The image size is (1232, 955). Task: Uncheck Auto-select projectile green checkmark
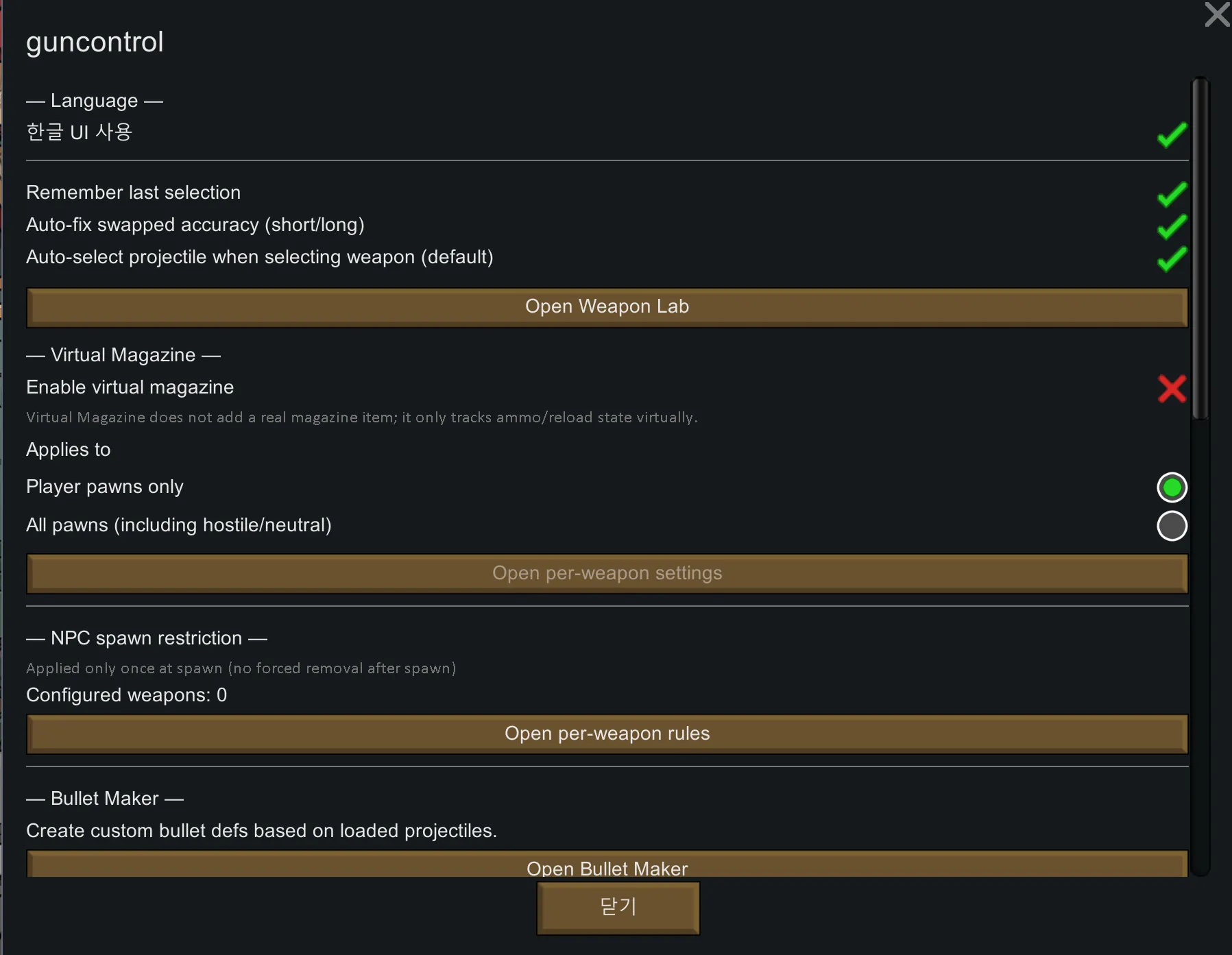[1172, 258]
